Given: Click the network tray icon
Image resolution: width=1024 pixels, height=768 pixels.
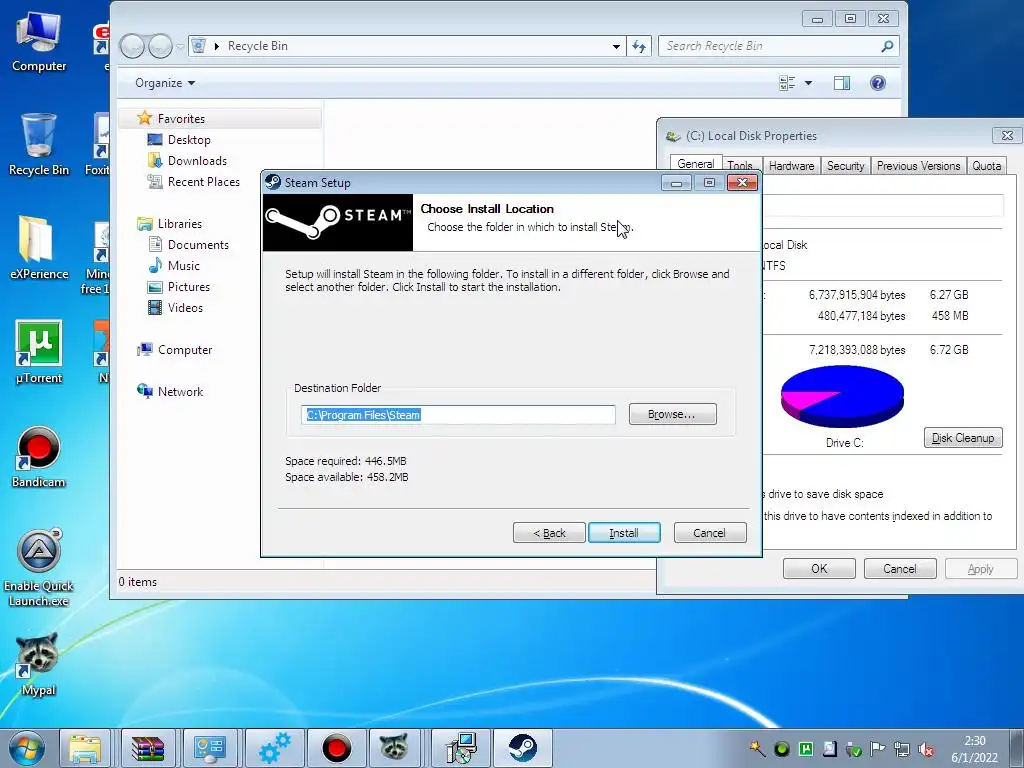Looking at the screenshot, I should click(x=902, y=749).
